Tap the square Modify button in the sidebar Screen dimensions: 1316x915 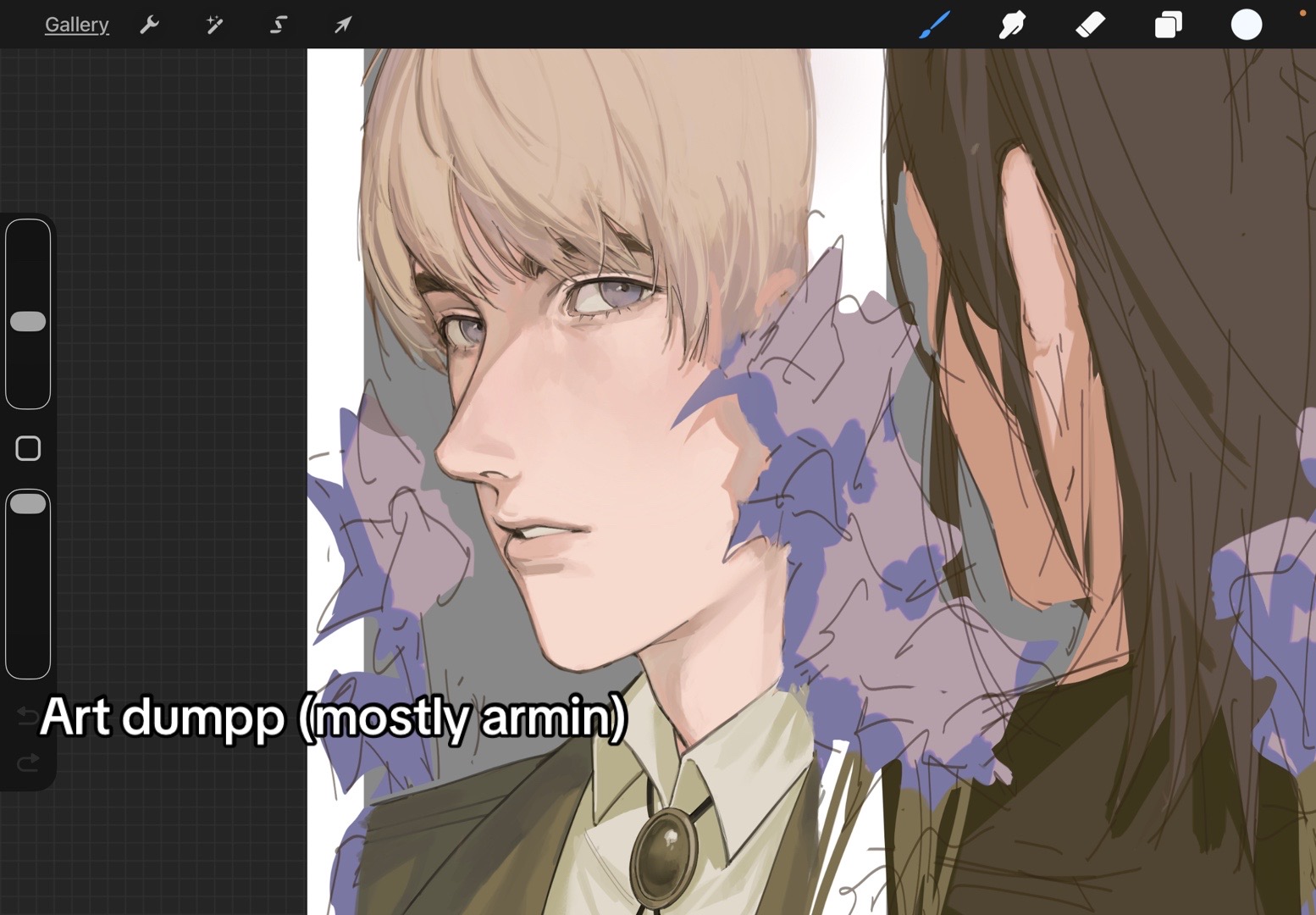(28, 448)
